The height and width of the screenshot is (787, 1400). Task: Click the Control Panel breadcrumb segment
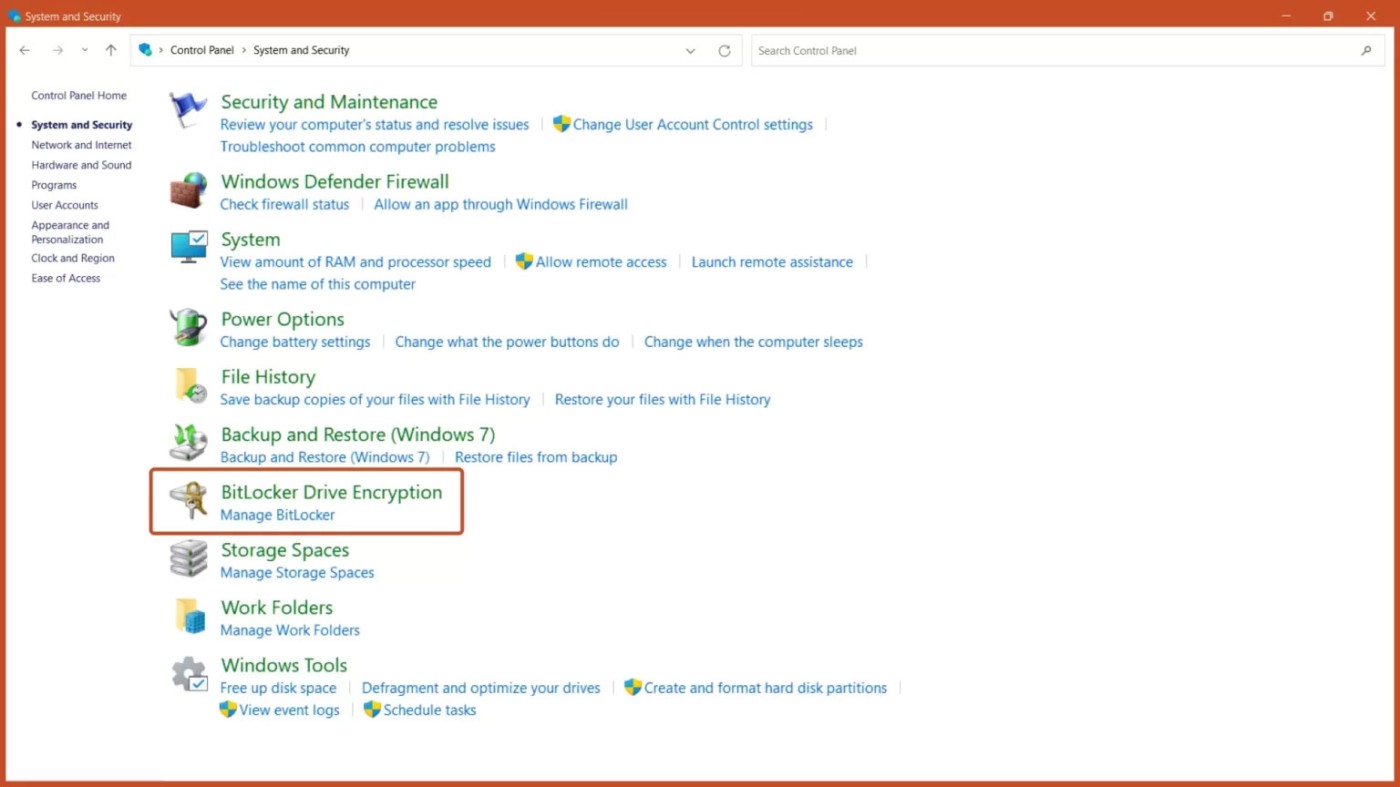click(202, 50)
